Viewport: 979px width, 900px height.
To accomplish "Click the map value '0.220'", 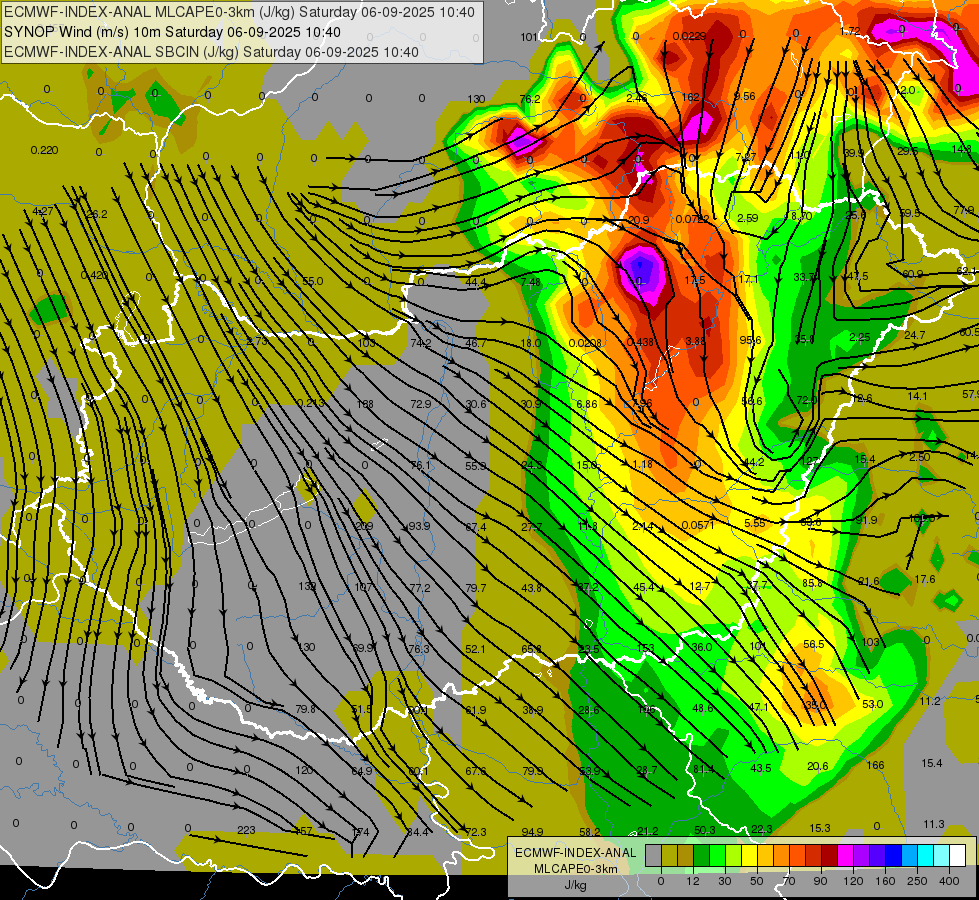I will tap(44, 150).
